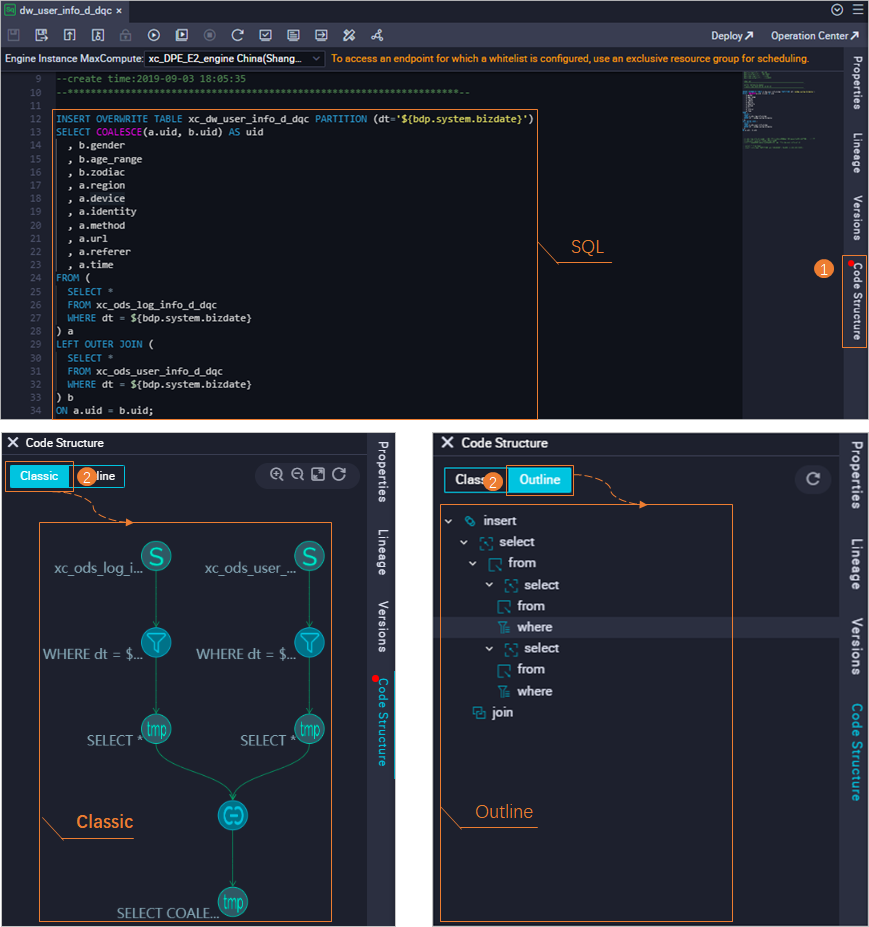The image size is (869, 927).
Task: Run the SQL script
Action: [x=153, y=34]
